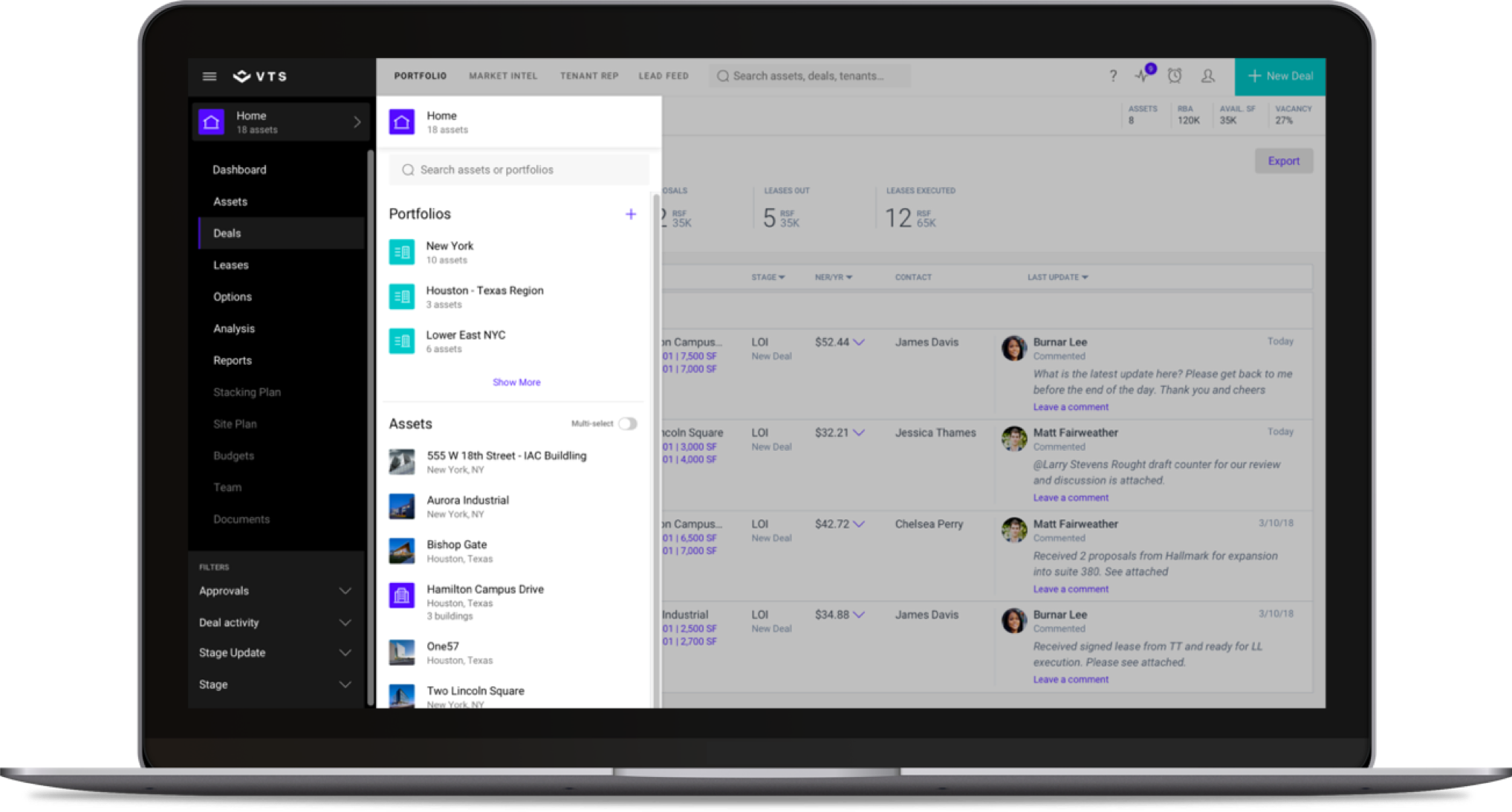Viewport: 1512px width, 812px height.
Task: Click the VTS logo
Action: click(x=260, y=76)
